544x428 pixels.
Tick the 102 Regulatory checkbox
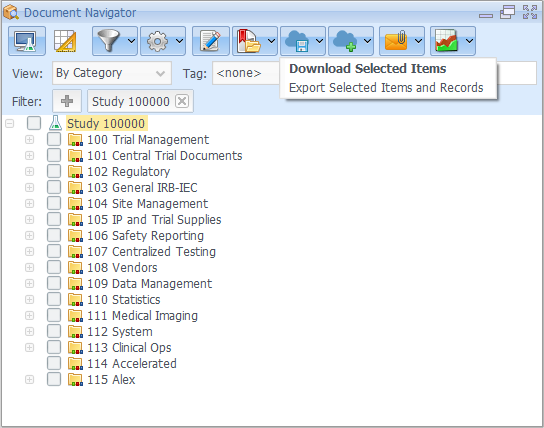pyautogui.click(x=54, y=171)
